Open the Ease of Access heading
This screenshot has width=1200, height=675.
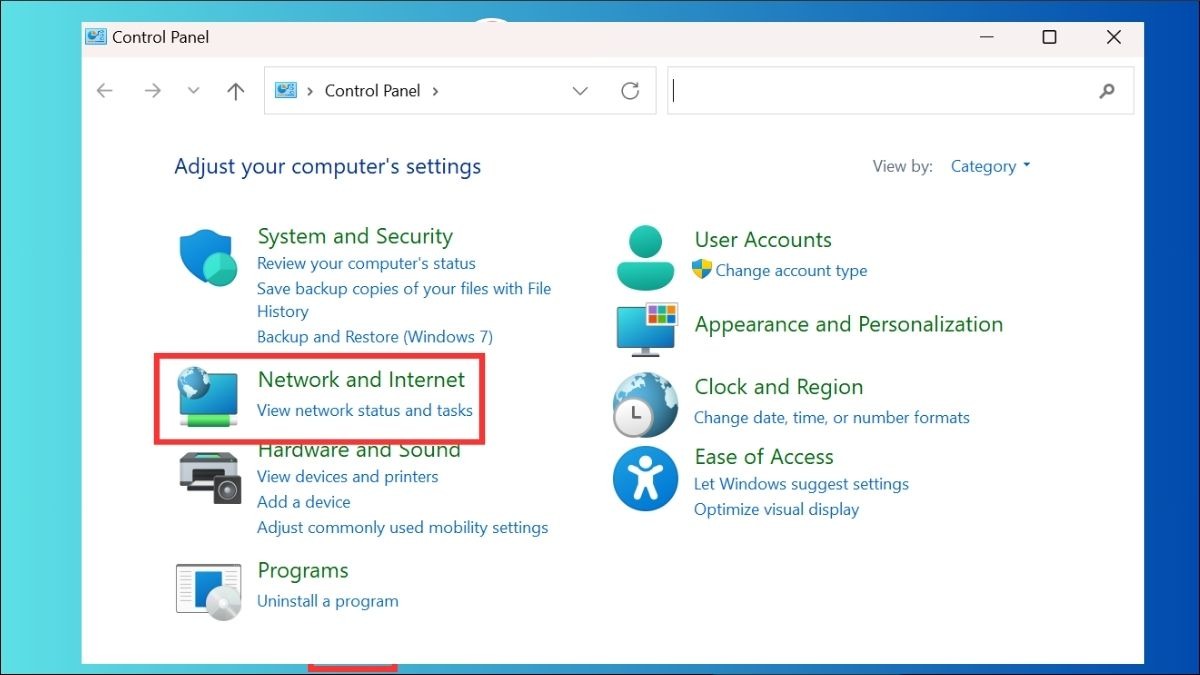[x=764, y=457]
